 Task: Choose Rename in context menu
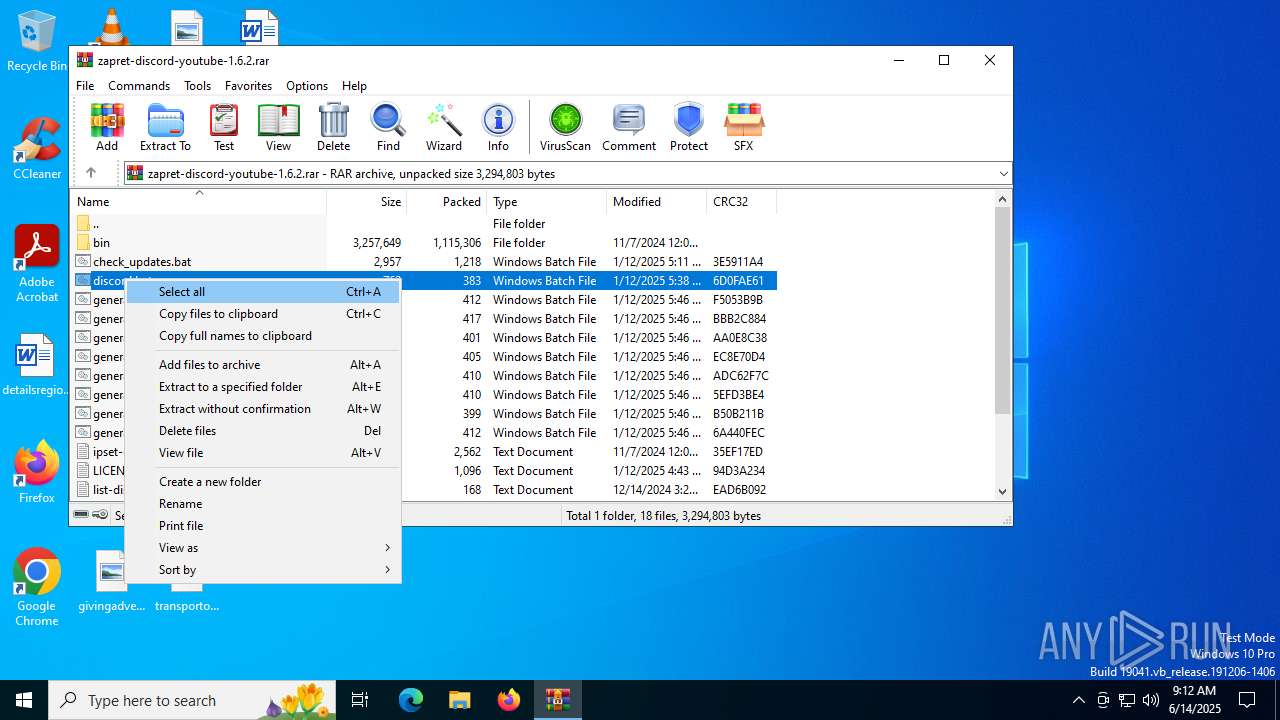coord(264,503)
